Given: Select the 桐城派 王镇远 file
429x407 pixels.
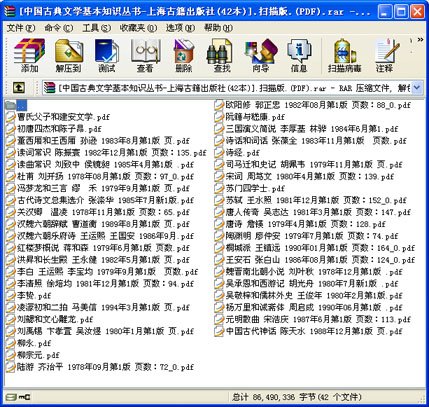Looking at the screenshot, I should coord(315,248).
